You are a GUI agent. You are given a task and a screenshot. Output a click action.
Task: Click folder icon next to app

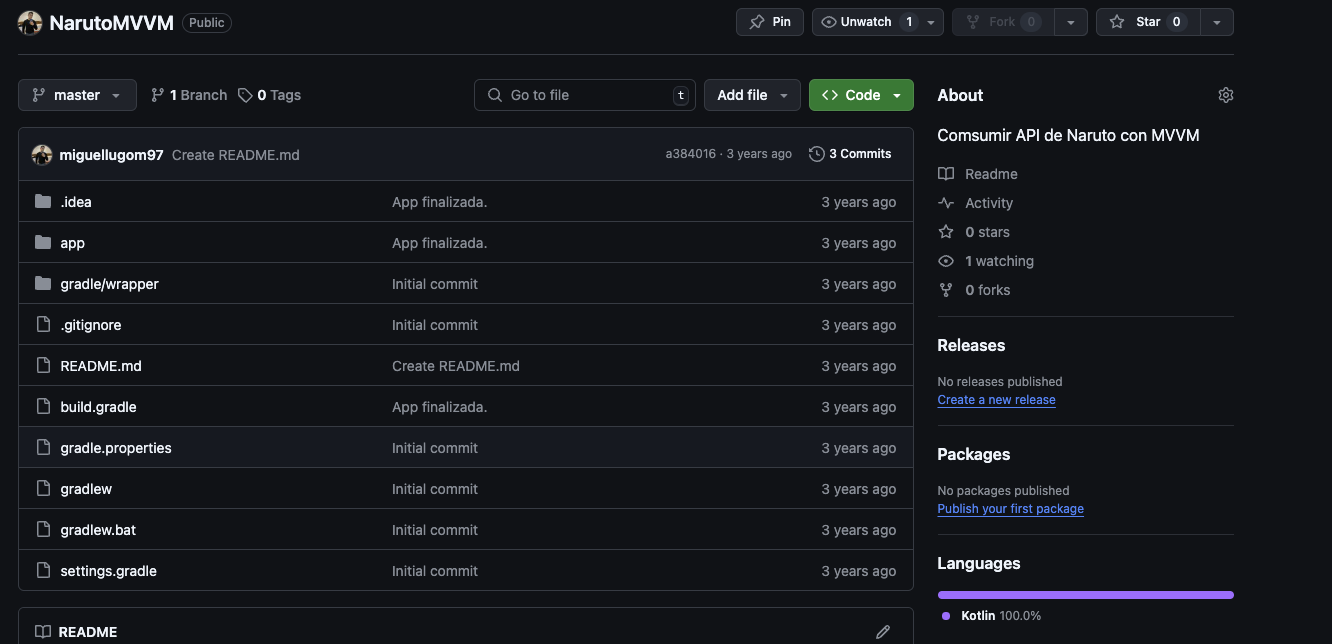click(43, 243)
